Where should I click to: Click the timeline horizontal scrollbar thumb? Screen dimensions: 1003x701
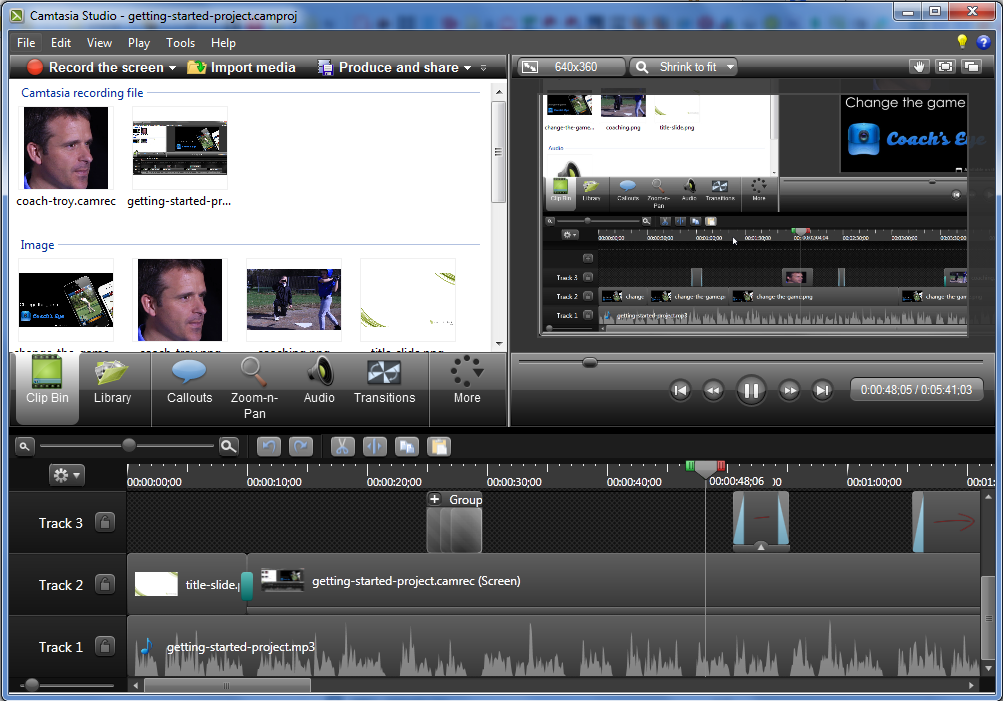(227, 686)
